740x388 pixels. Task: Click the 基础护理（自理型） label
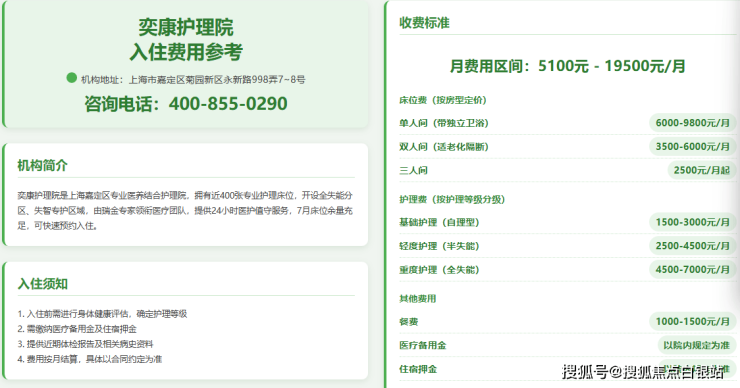439,222
